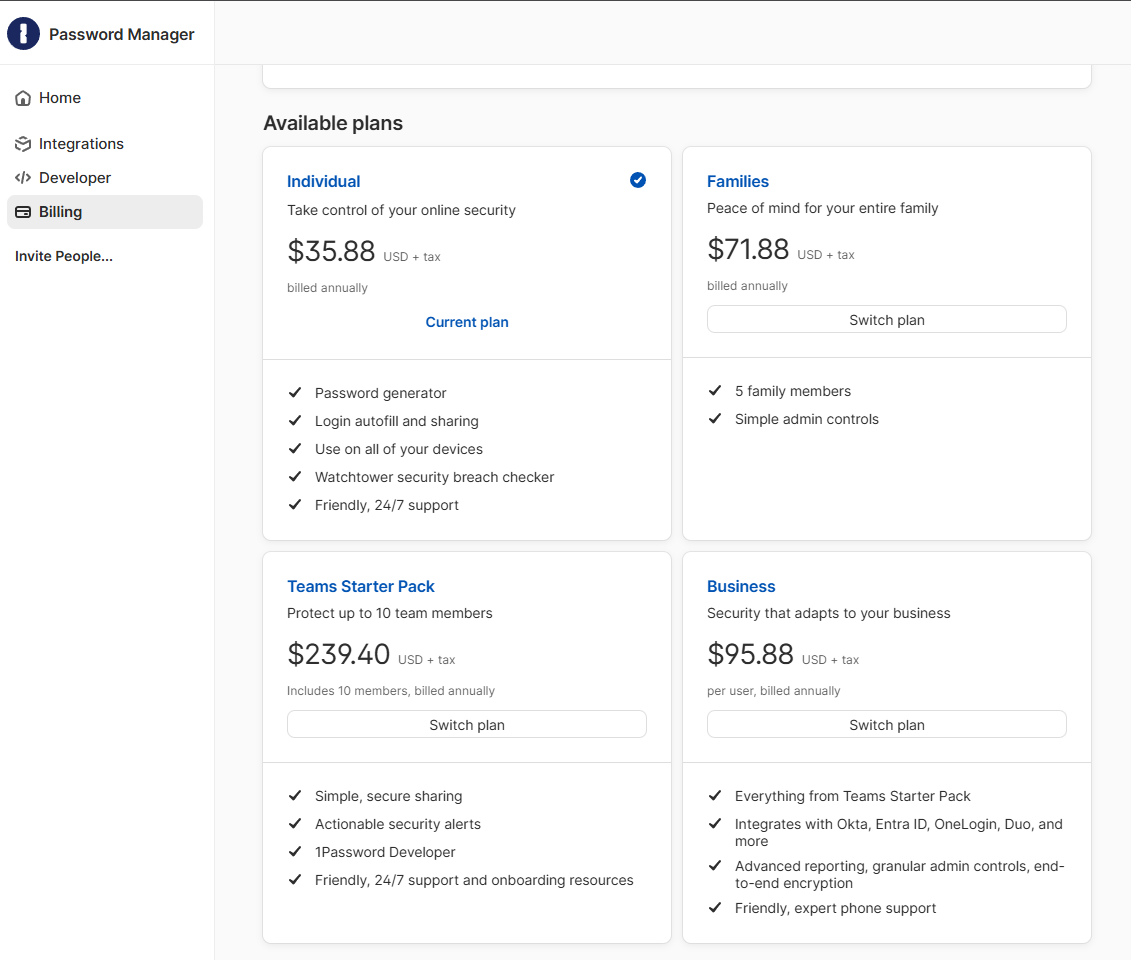Click the Home icon in sidebar
The image size is (1131, 960).
[22, 97]
